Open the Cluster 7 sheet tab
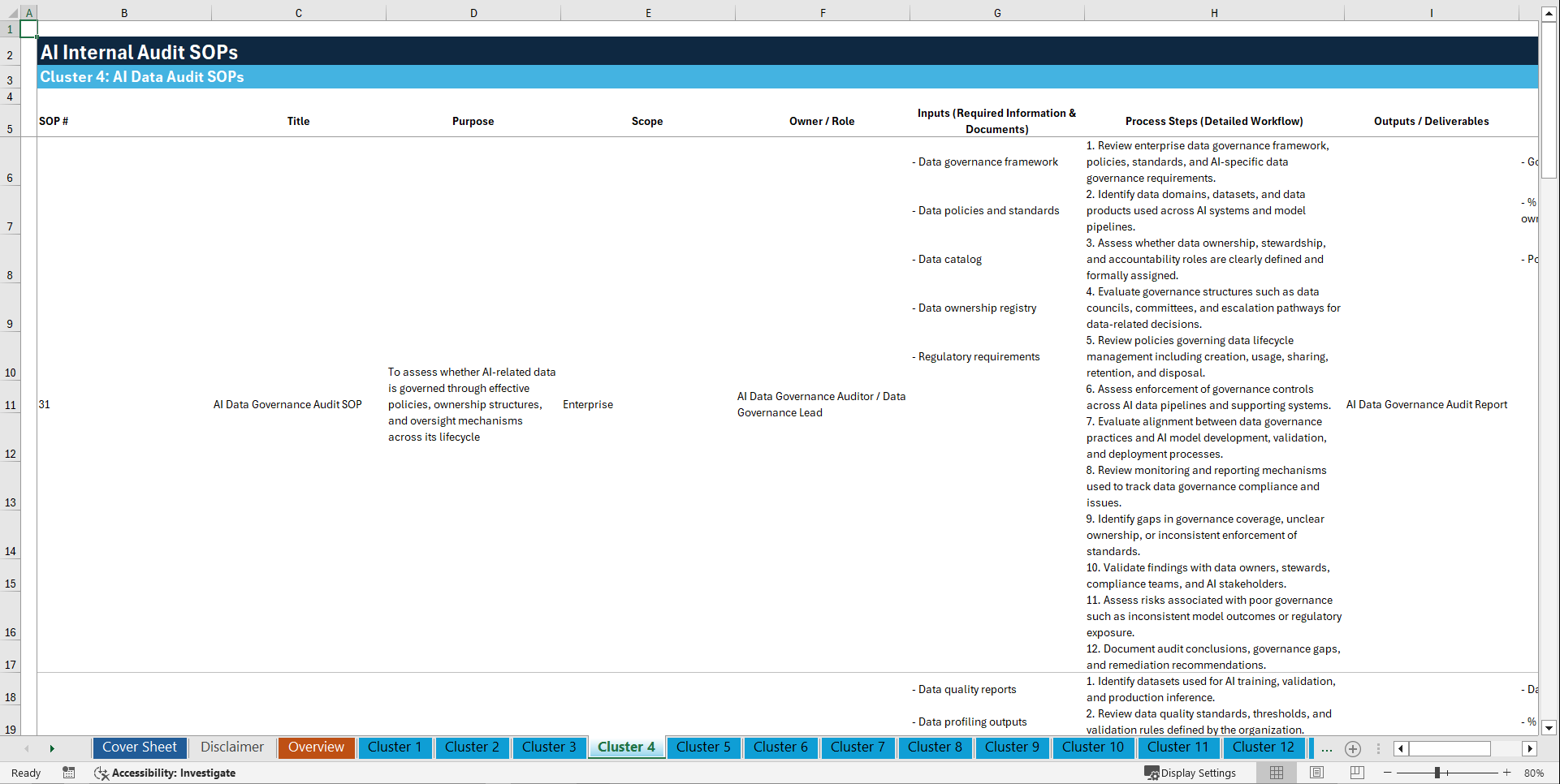This screenshot has width=1560, height=784. coord(858,747)
